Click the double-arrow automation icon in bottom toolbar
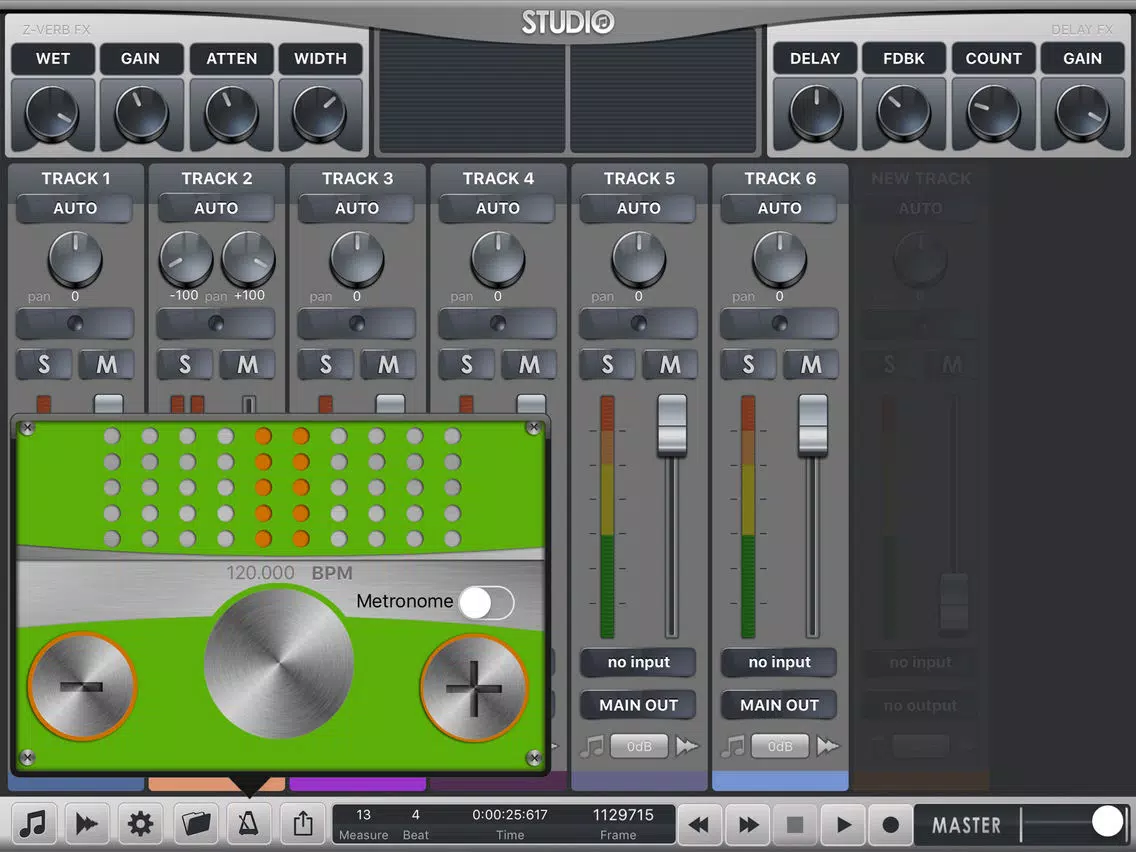 pos(87,824)
